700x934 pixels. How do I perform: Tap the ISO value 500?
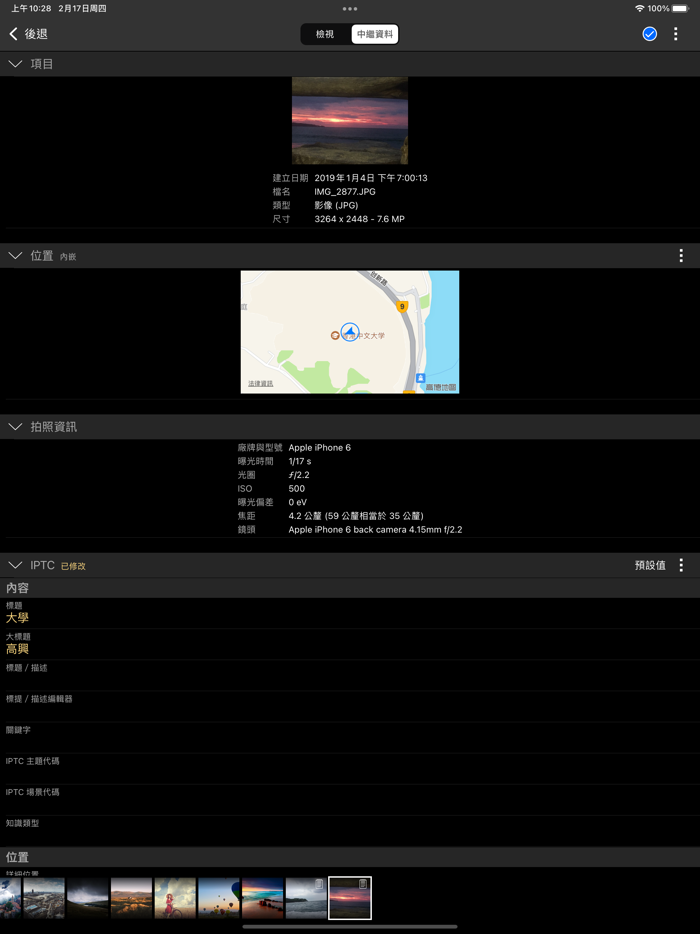coord(297,488)
